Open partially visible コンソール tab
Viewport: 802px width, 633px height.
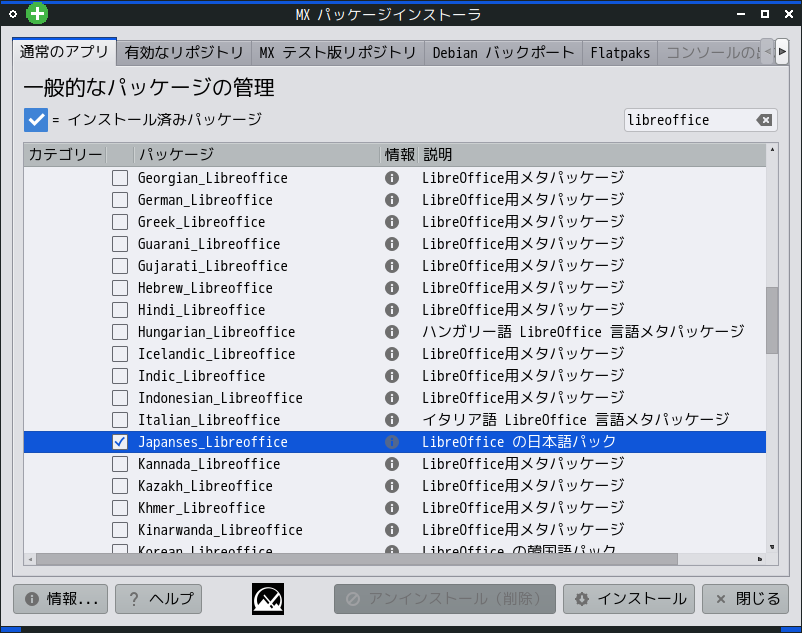(711, 53)
